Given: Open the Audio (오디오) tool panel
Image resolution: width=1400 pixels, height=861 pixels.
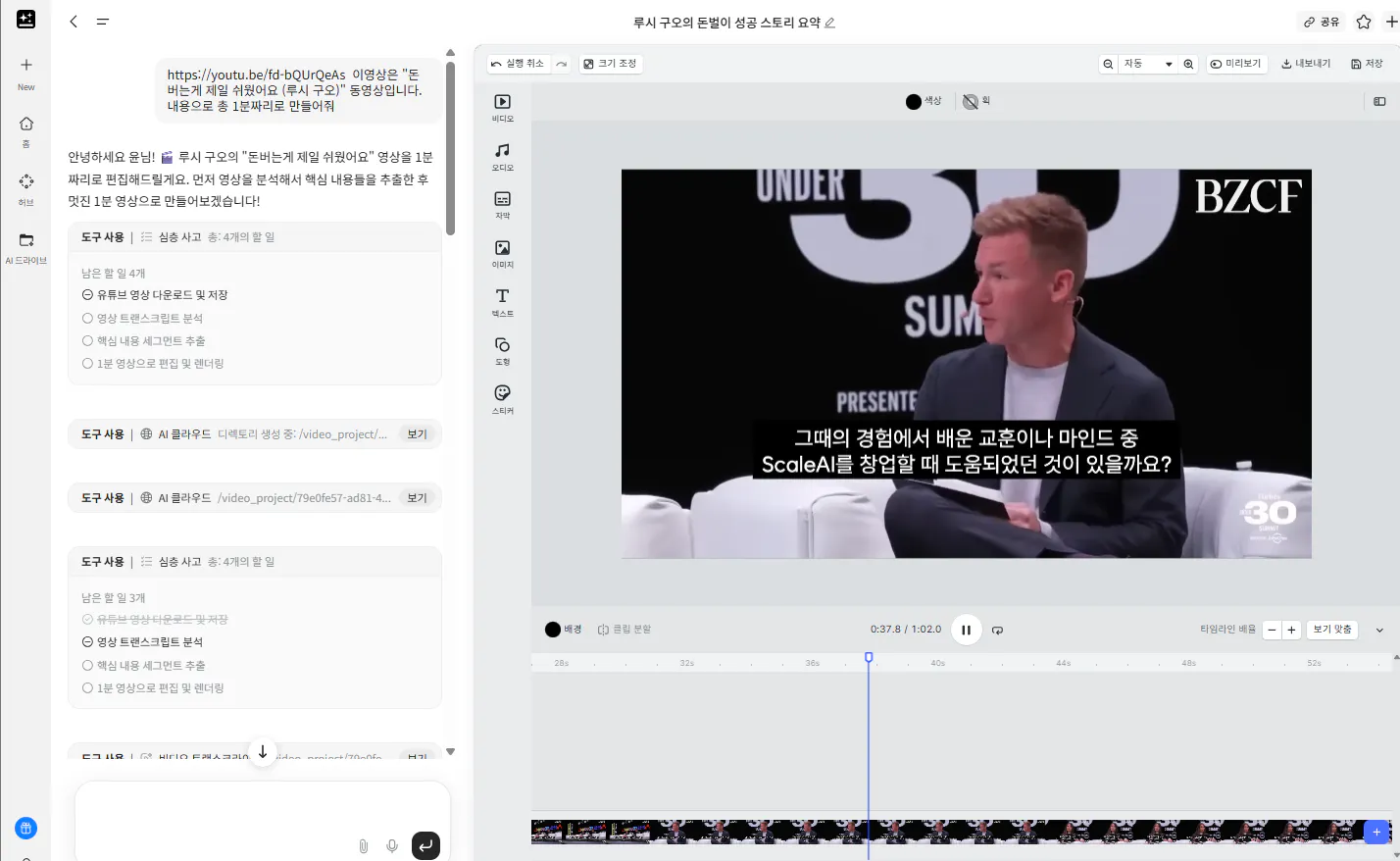Looking at the screenshot, I should 502,156.
